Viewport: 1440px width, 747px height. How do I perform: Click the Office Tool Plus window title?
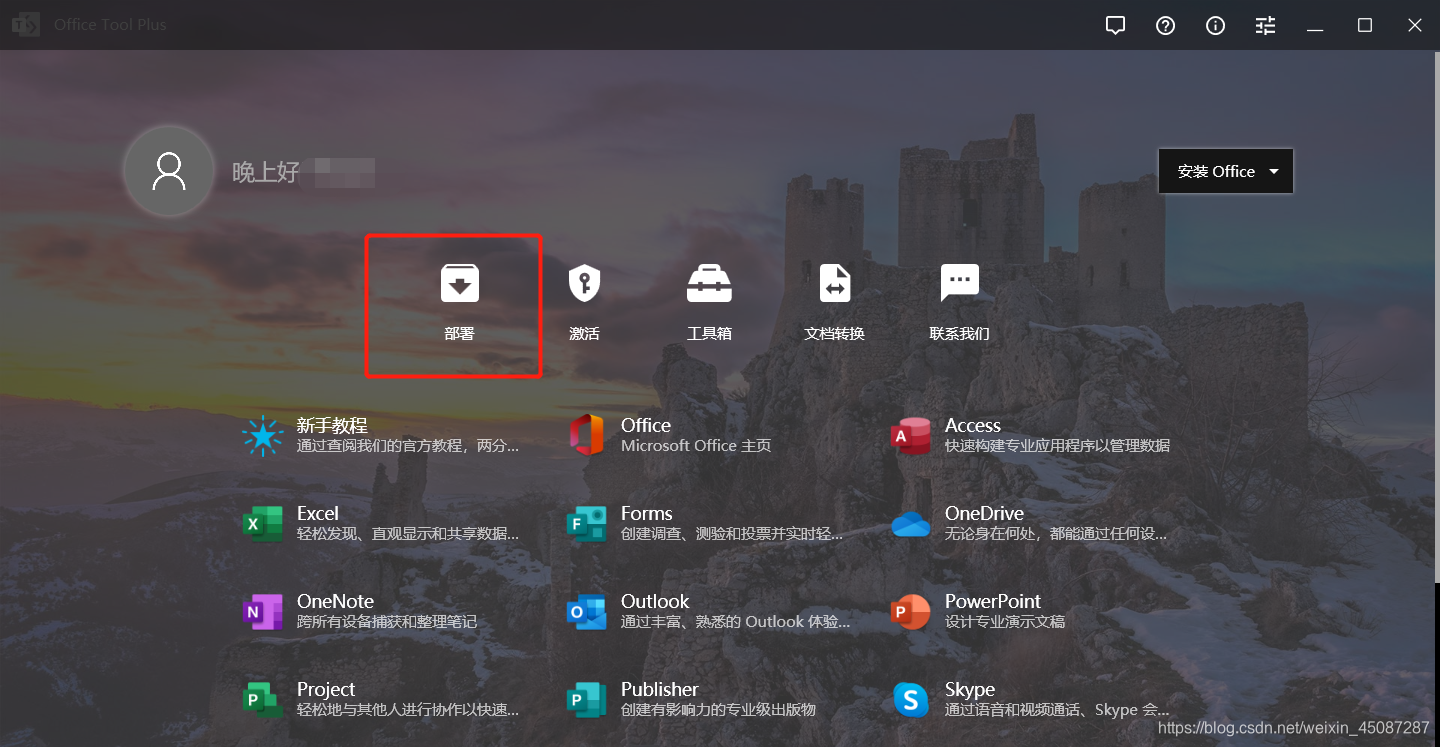click(x=110, y=25)
